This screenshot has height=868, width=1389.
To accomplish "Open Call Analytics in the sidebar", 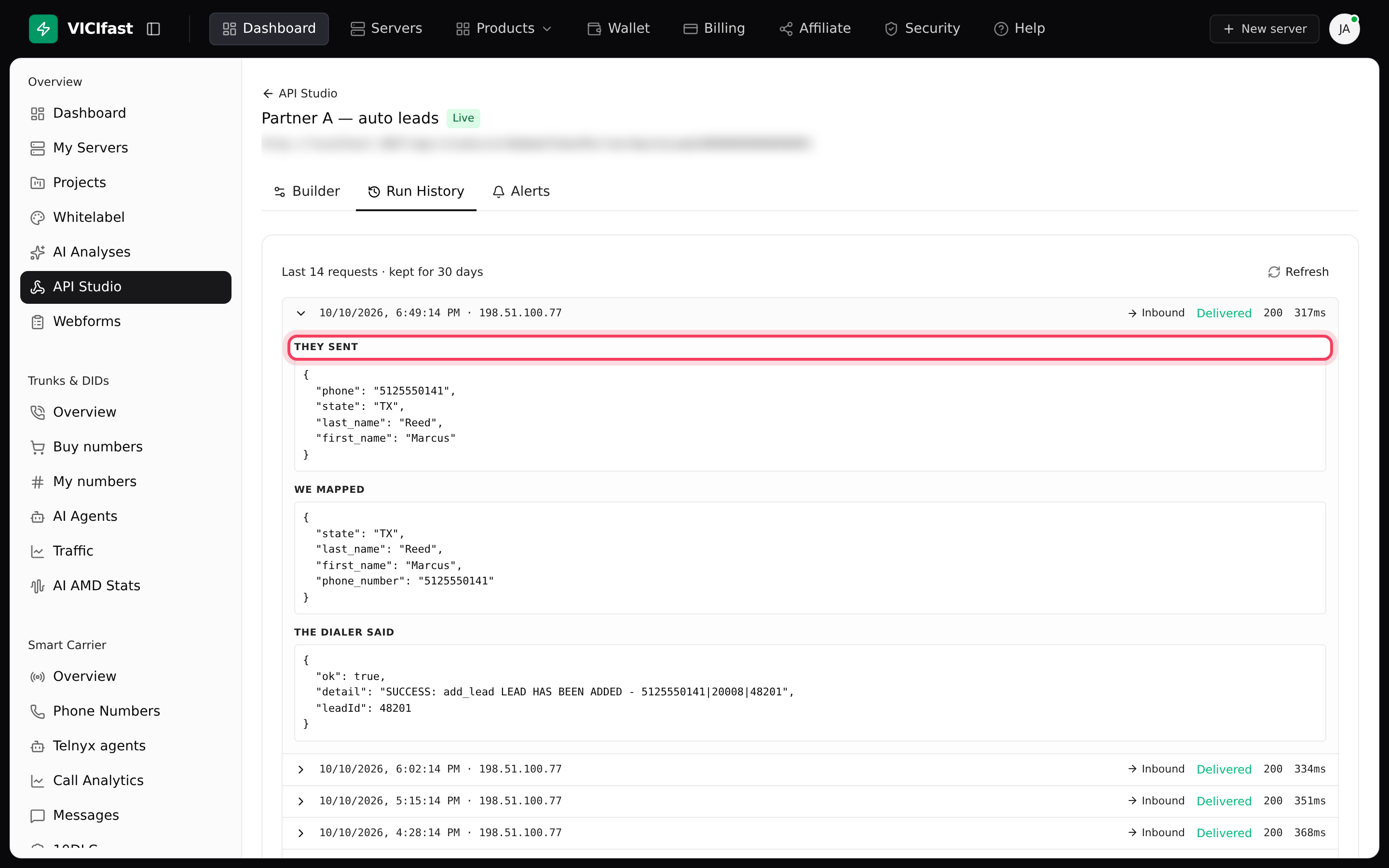I will (x=126, y=781).
